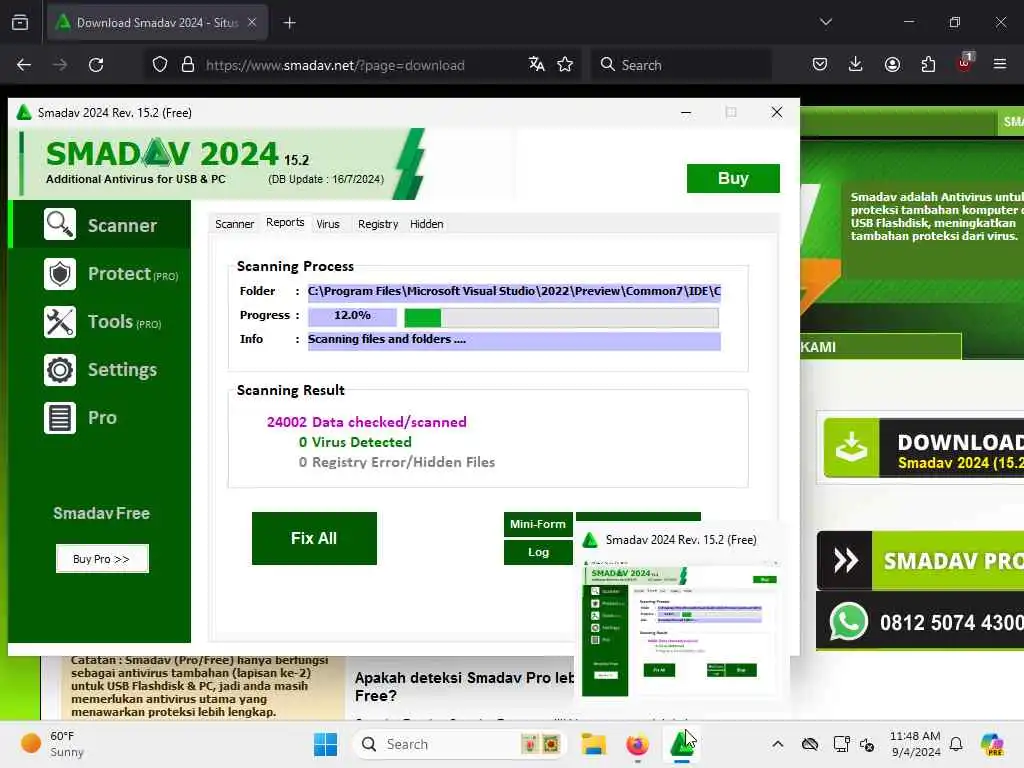Viewport: 1024px width, 768px height.
Task: Click the SMADAV PRO web banner
Action: (920, 560)
